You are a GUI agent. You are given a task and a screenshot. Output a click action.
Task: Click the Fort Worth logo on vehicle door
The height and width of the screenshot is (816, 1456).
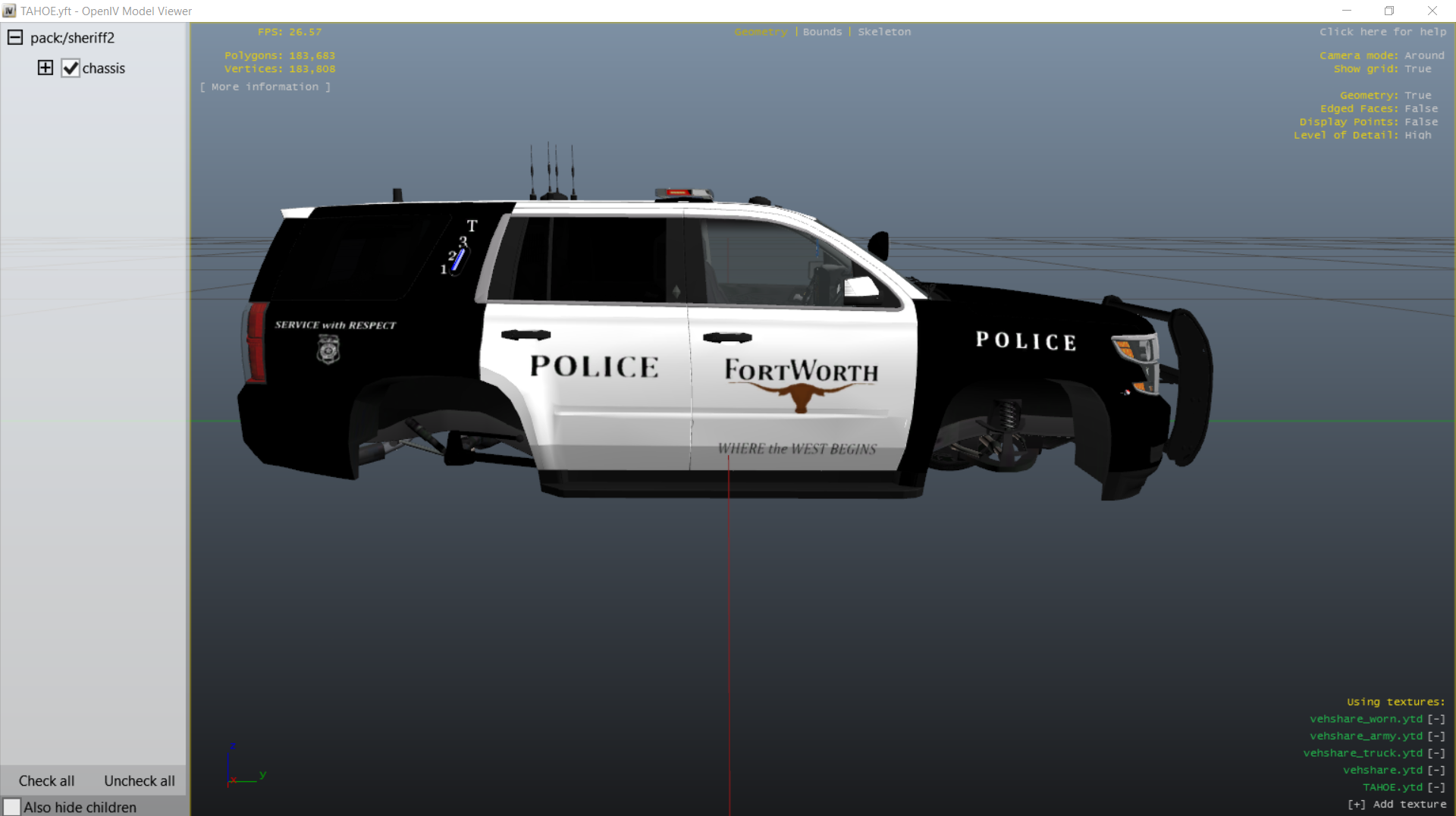(801, 384)
